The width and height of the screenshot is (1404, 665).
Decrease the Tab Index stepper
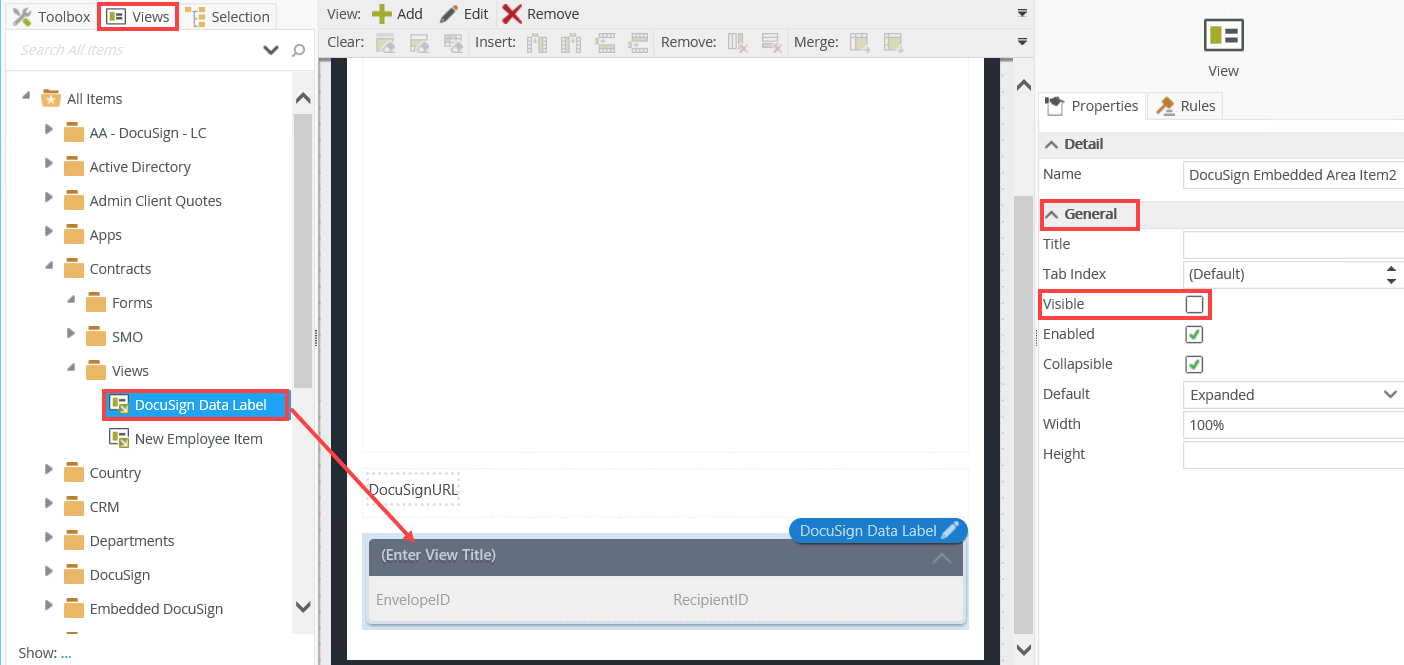tap(1391, 281)
